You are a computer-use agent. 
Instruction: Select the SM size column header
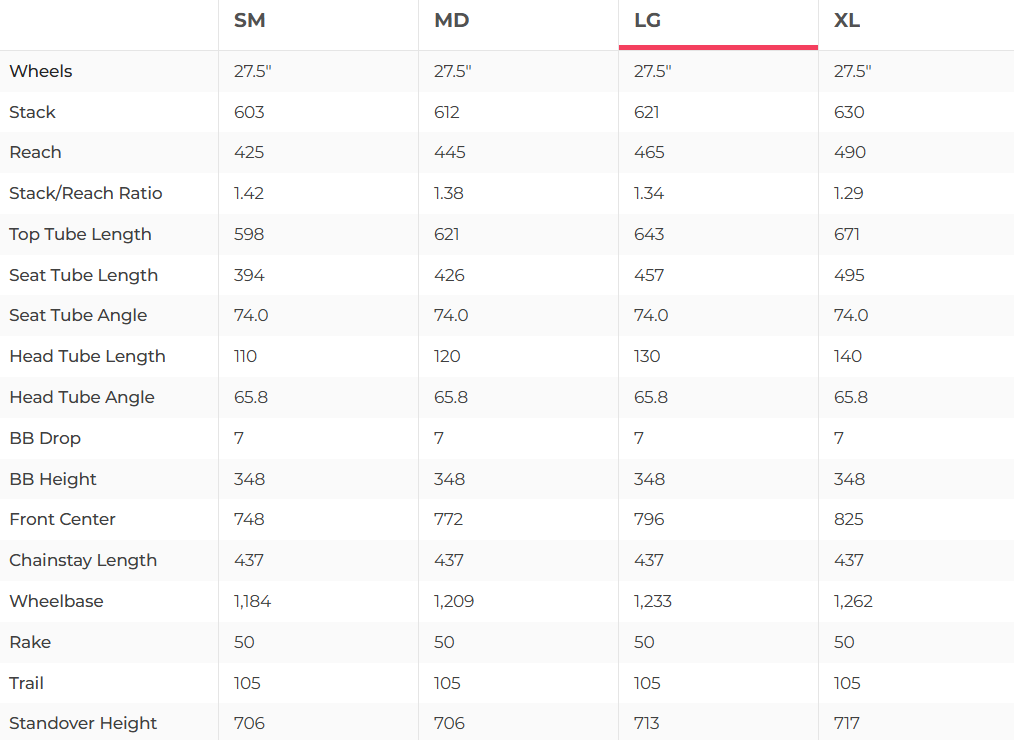250,21
